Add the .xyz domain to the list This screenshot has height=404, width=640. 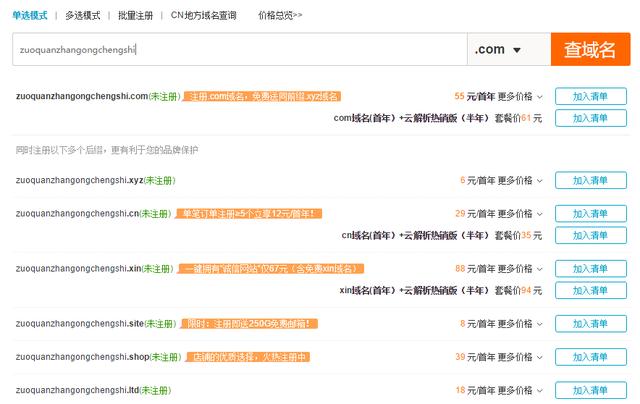591,180
